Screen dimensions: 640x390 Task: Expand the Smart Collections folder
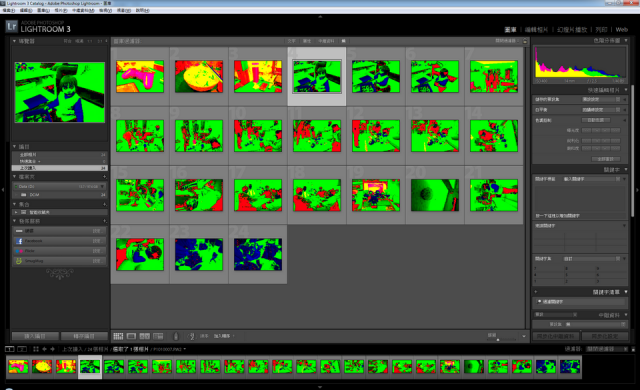16,213
